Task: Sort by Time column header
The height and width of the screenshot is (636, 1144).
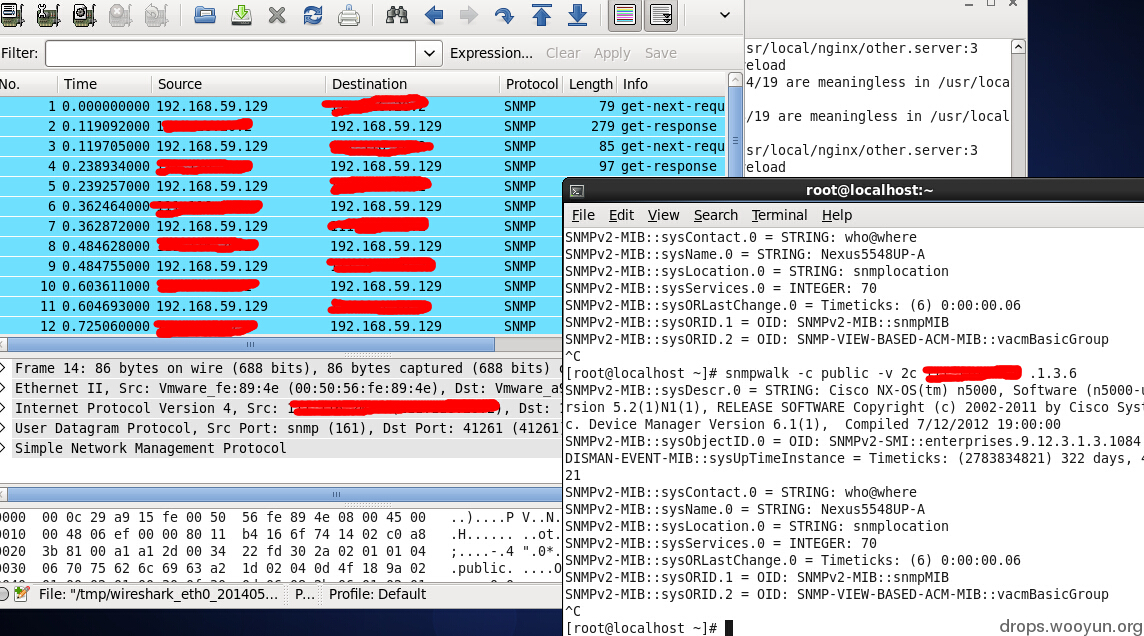Action: point(104,84)
